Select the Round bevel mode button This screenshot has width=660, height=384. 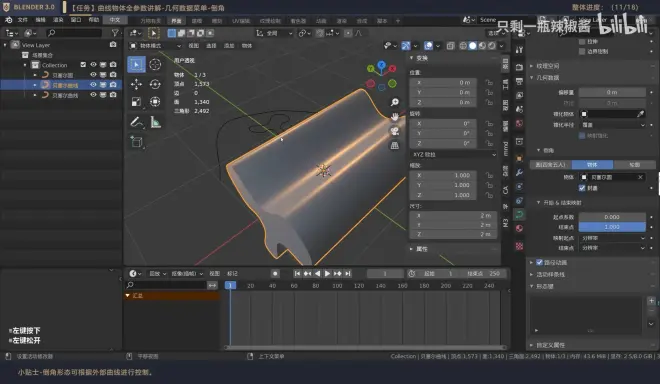[551, 165]
